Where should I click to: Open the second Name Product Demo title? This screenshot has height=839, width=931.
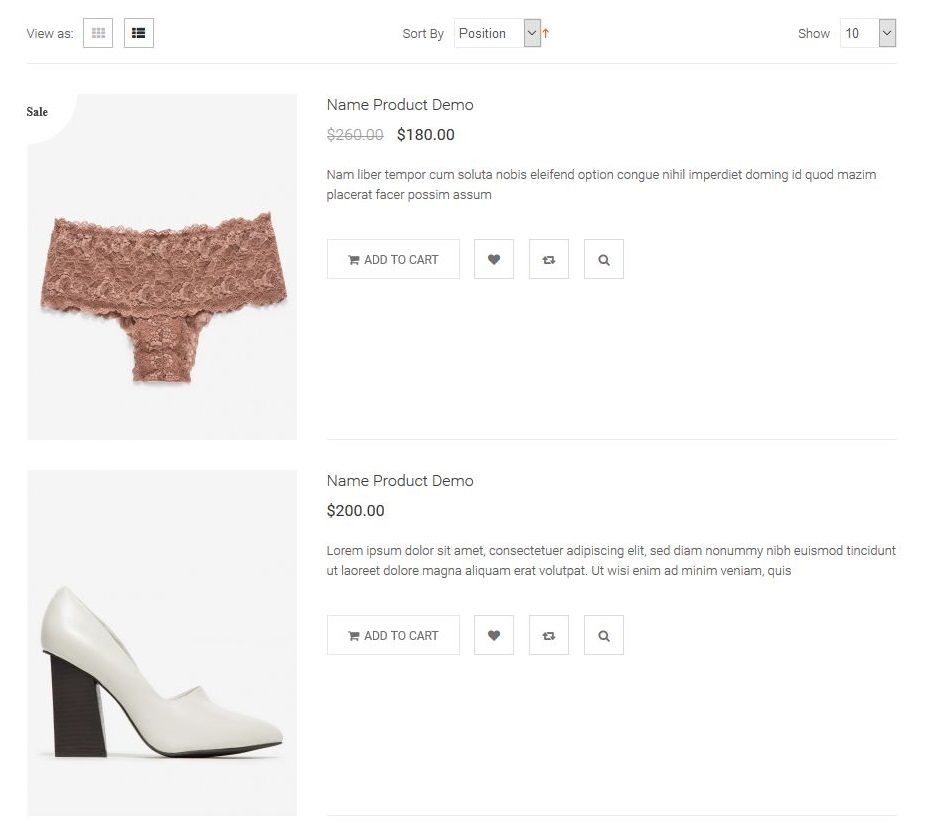point(400,481)
